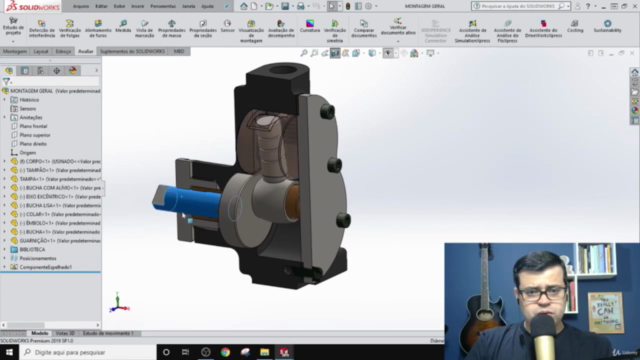
Task: Open Chrome from the Windows taskbar
Action: tap(225, 352)
